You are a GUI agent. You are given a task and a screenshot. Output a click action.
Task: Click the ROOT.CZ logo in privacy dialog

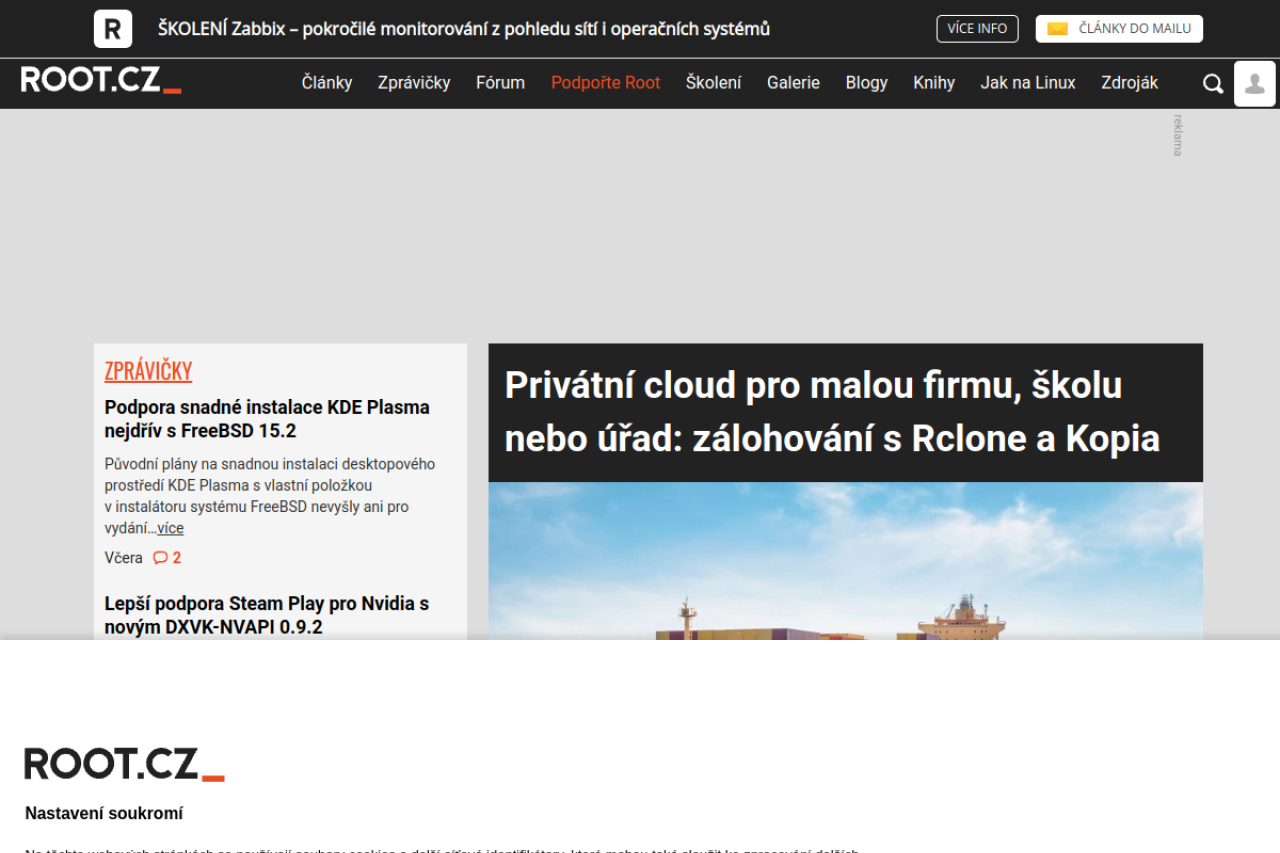pyautogui.click(x=125, y=764)
